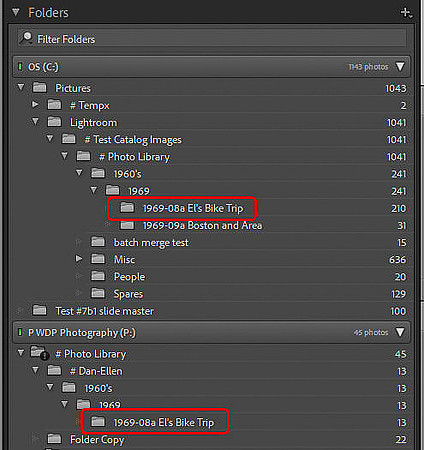This screenshot has width=424, height=450.
Task: Click the add folder plus icon
Action: [x=406, y=13]
